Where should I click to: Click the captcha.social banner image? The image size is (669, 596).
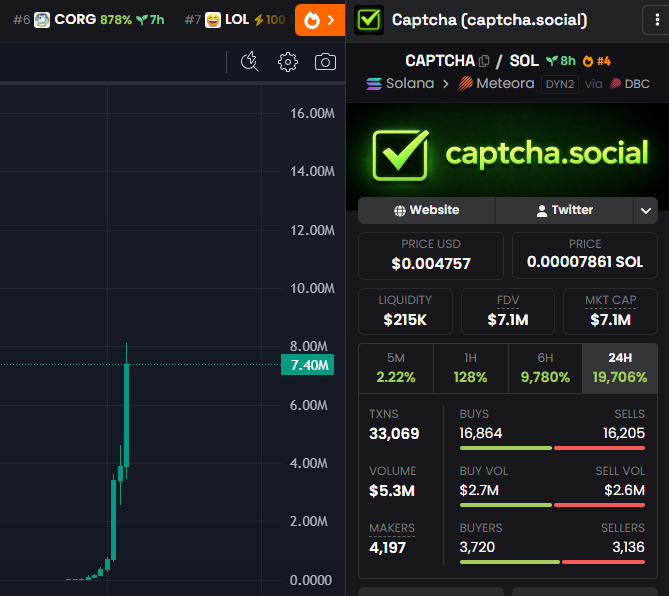pos(508,154)
